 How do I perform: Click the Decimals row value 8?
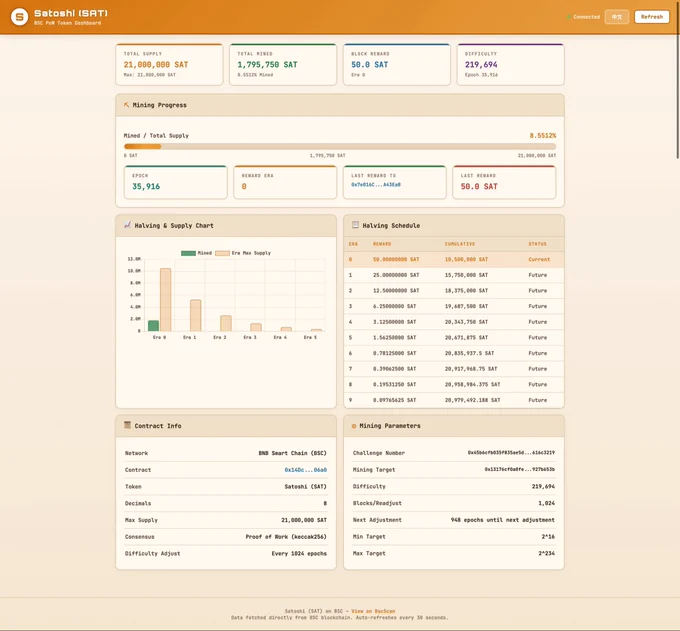tap(325, 503)
